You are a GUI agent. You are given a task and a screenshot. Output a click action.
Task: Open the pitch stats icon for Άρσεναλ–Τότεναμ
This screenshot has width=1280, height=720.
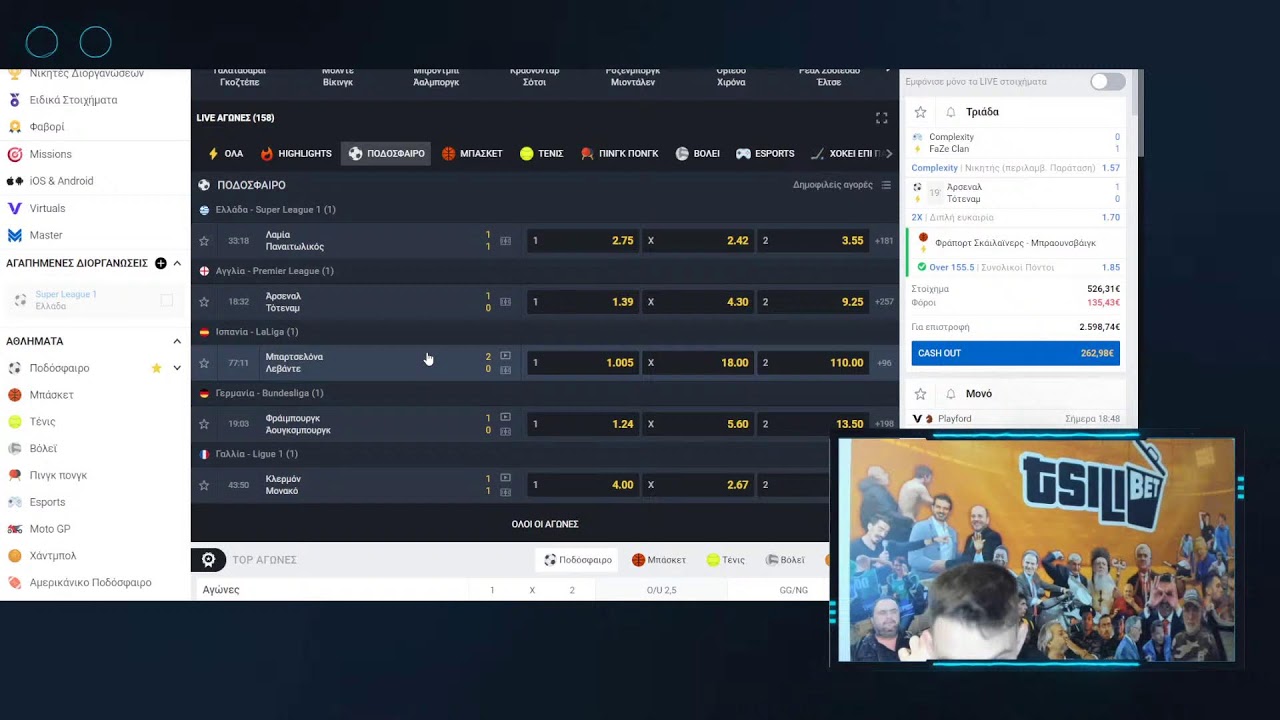505,302
